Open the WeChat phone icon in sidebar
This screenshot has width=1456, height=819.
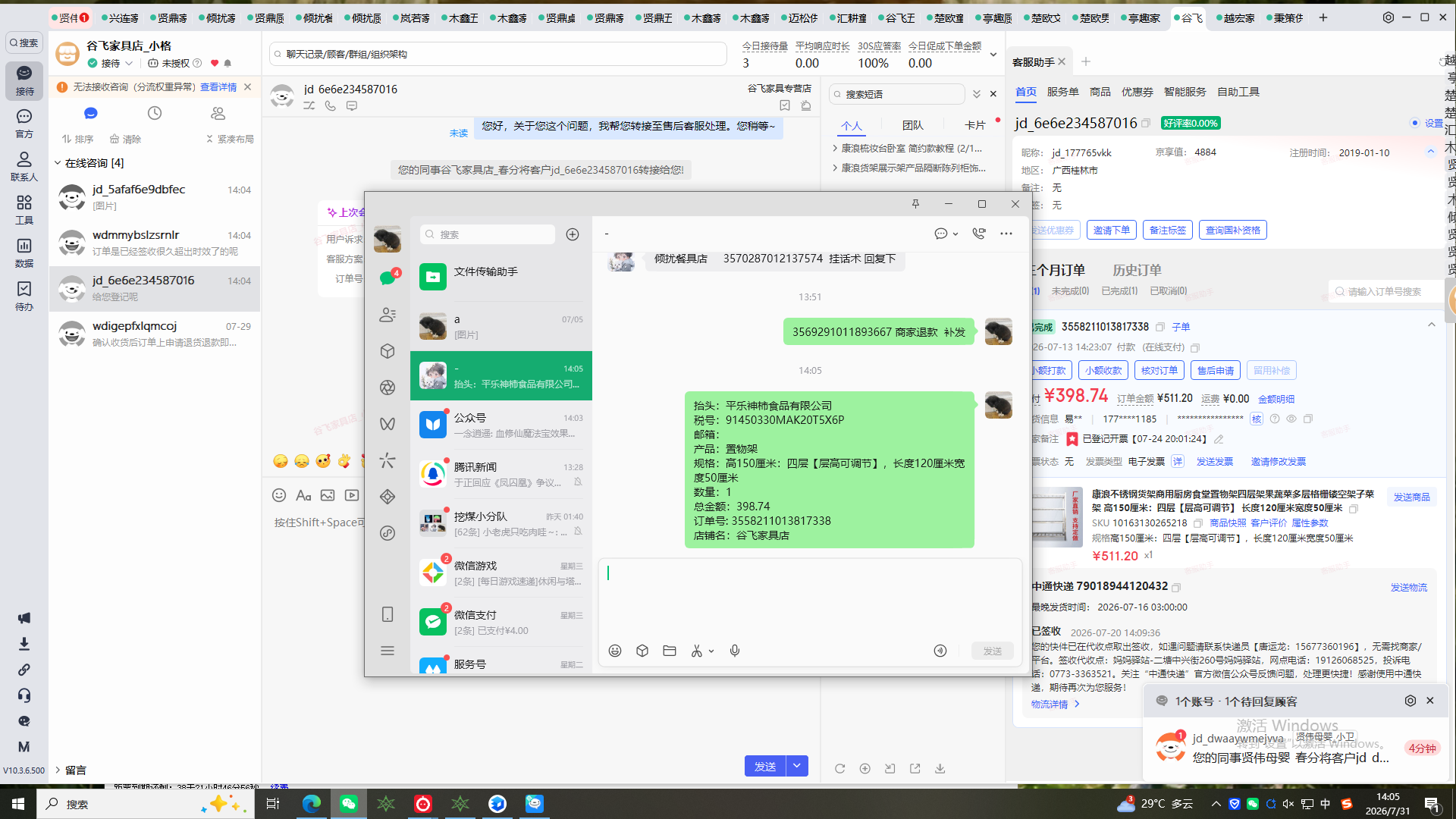coord(388,614)
